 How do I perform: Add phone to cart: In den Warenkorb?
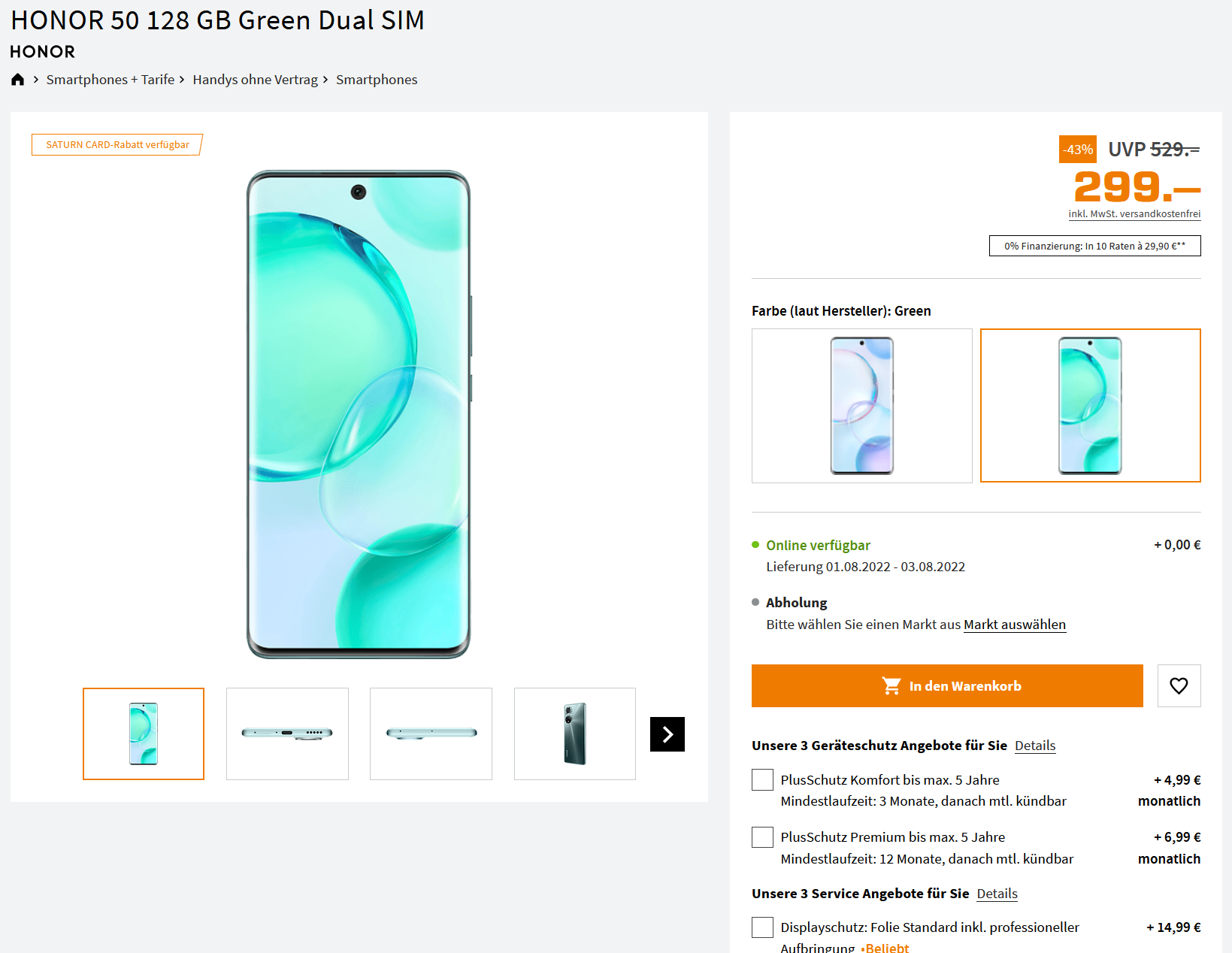(x=947, y=685)
